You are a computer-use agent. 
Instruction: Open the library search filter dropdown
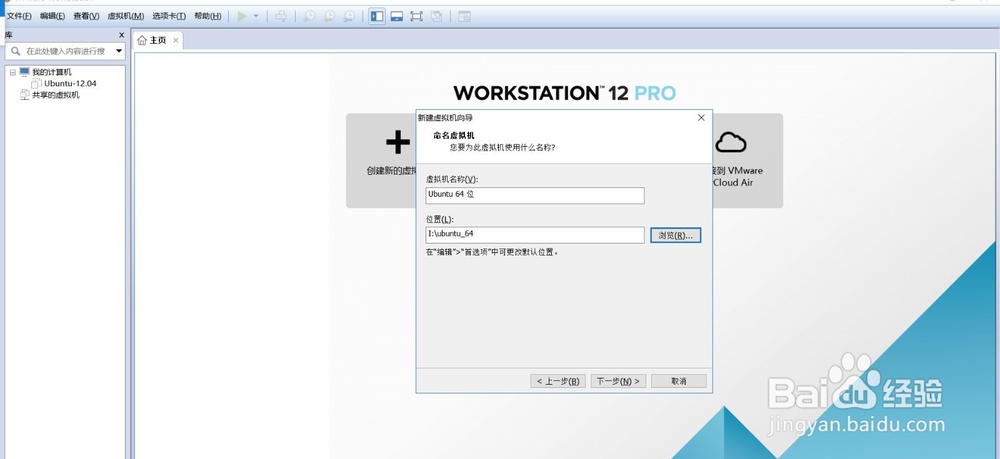pyautogui.click(x=119, y=51)
